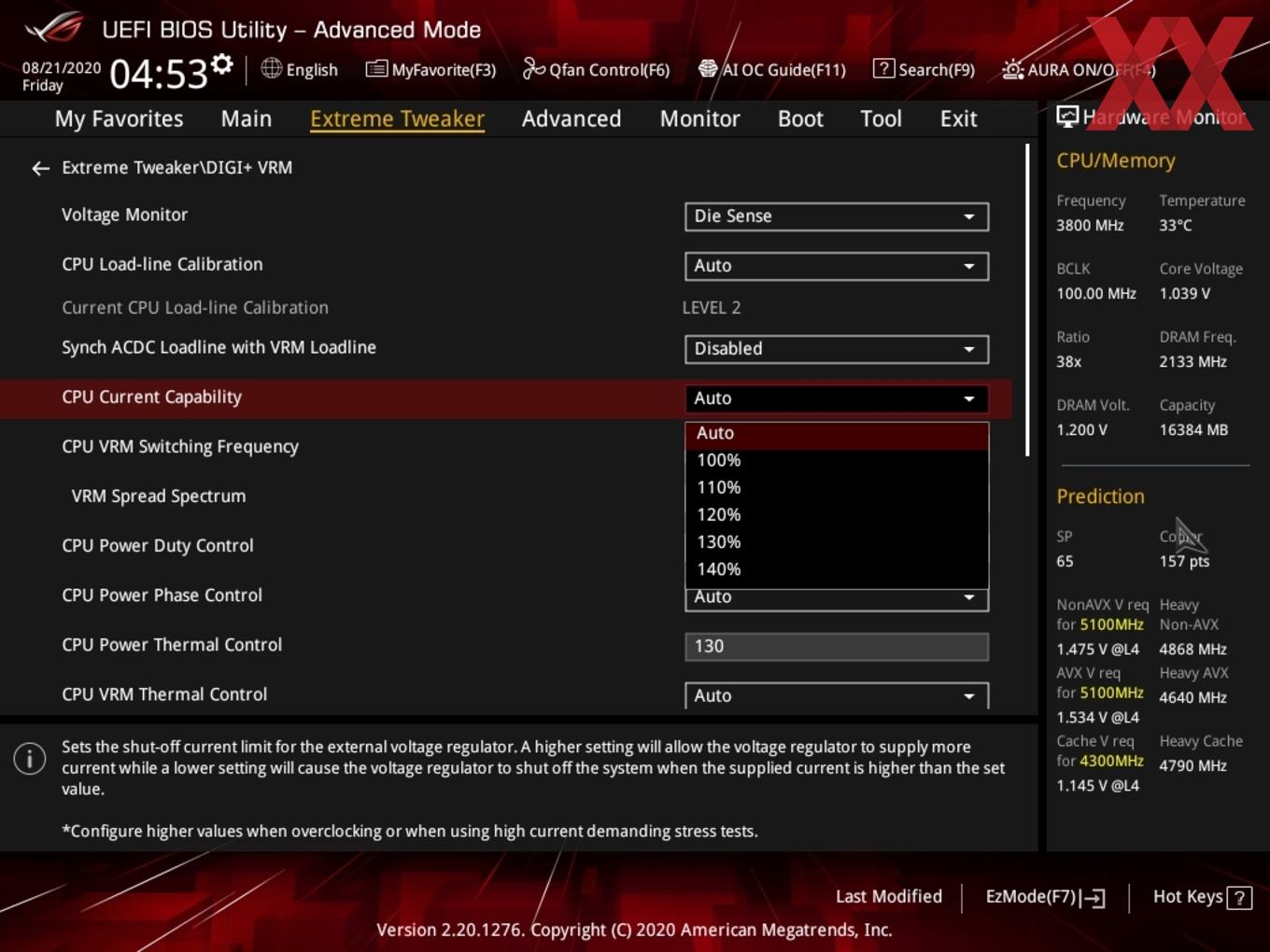Image resolution: width=1270 pixels, height=952 pixels.
Task: Click Synch ACDC Loadline with VRM Loadline label
Action: [x=219, y=348]
